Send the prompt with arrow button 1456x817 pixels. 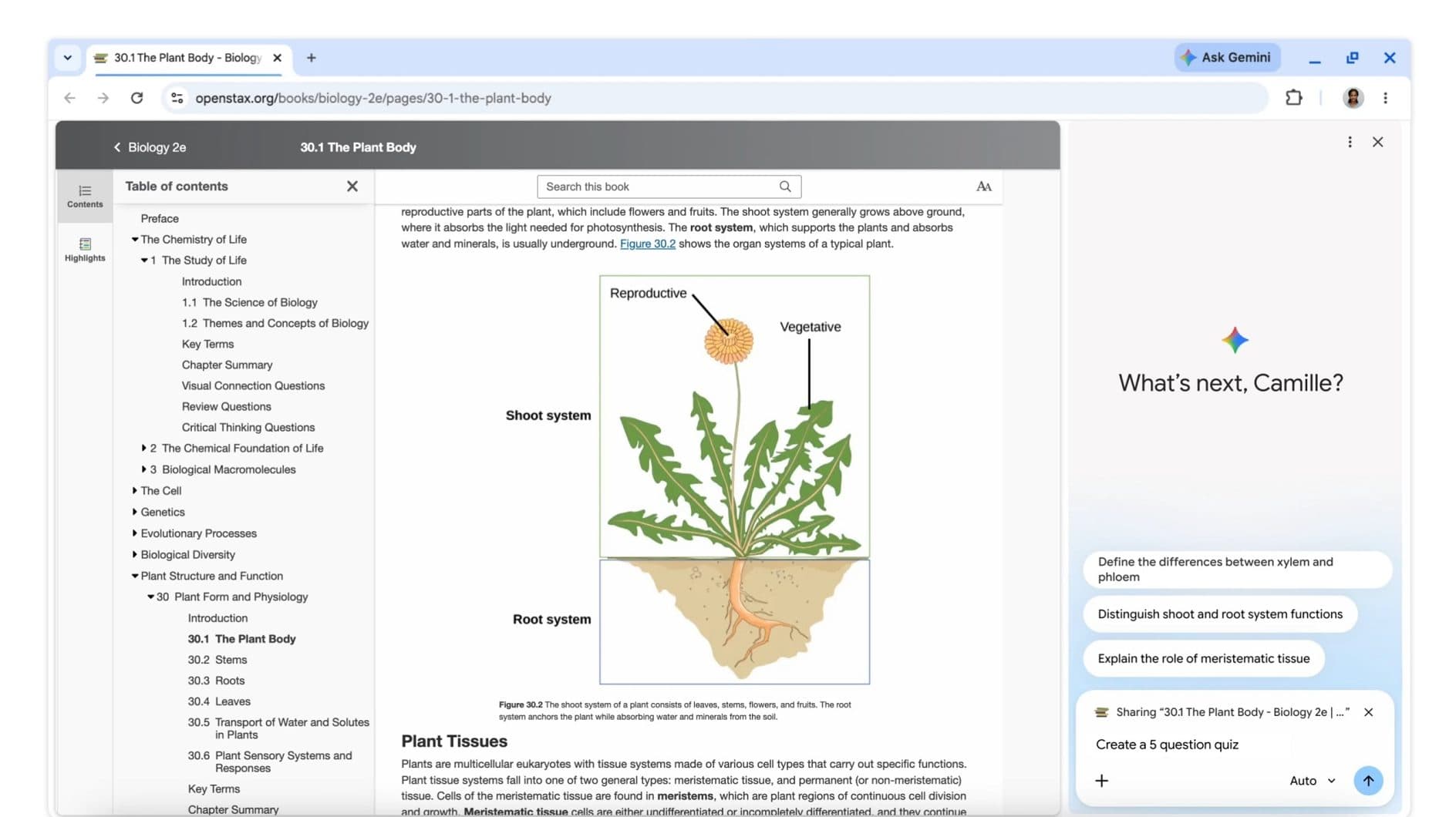1368,781
